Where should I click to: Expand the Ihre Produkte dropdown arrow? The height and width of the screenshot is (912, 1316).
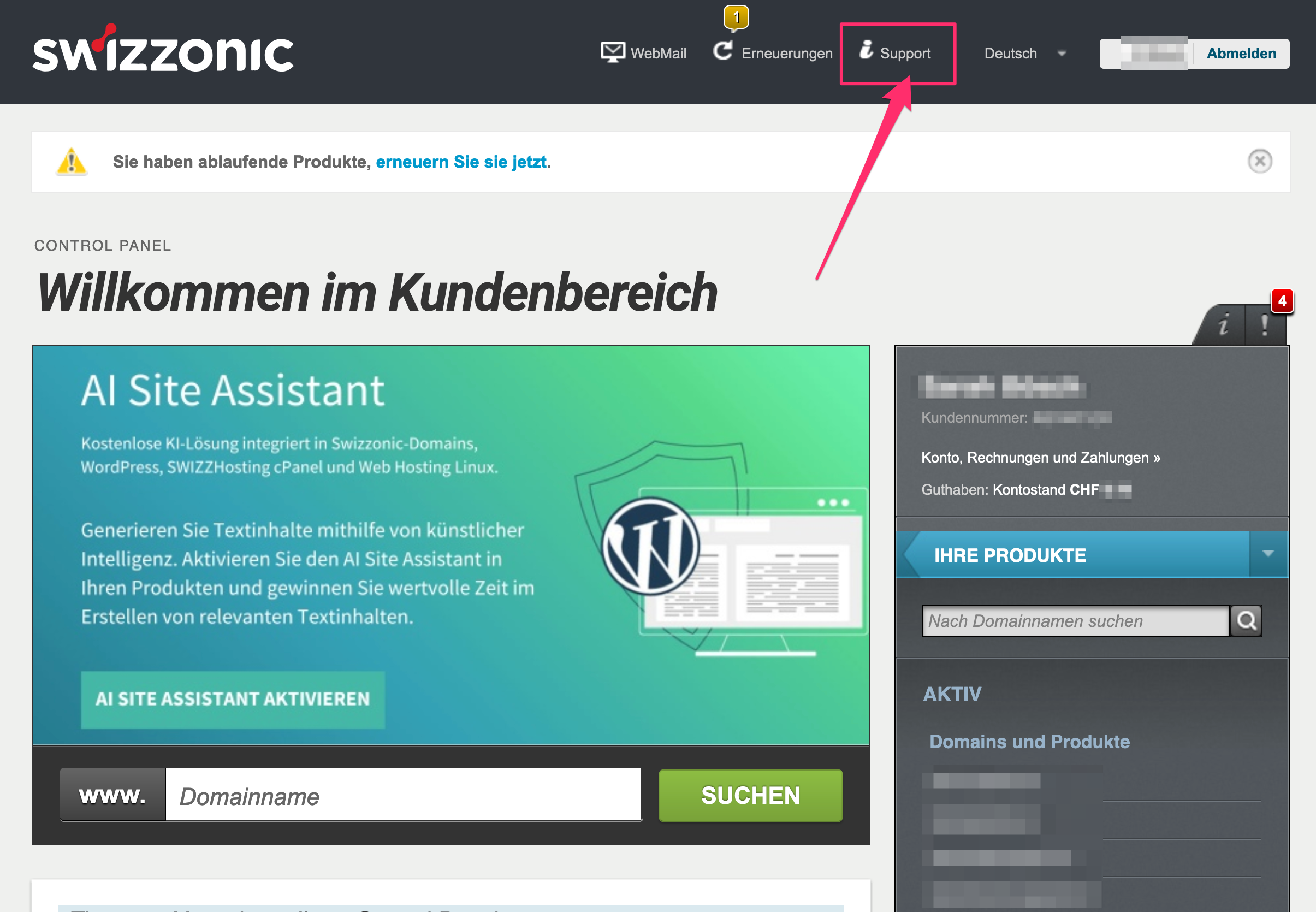pos(1268,554)
